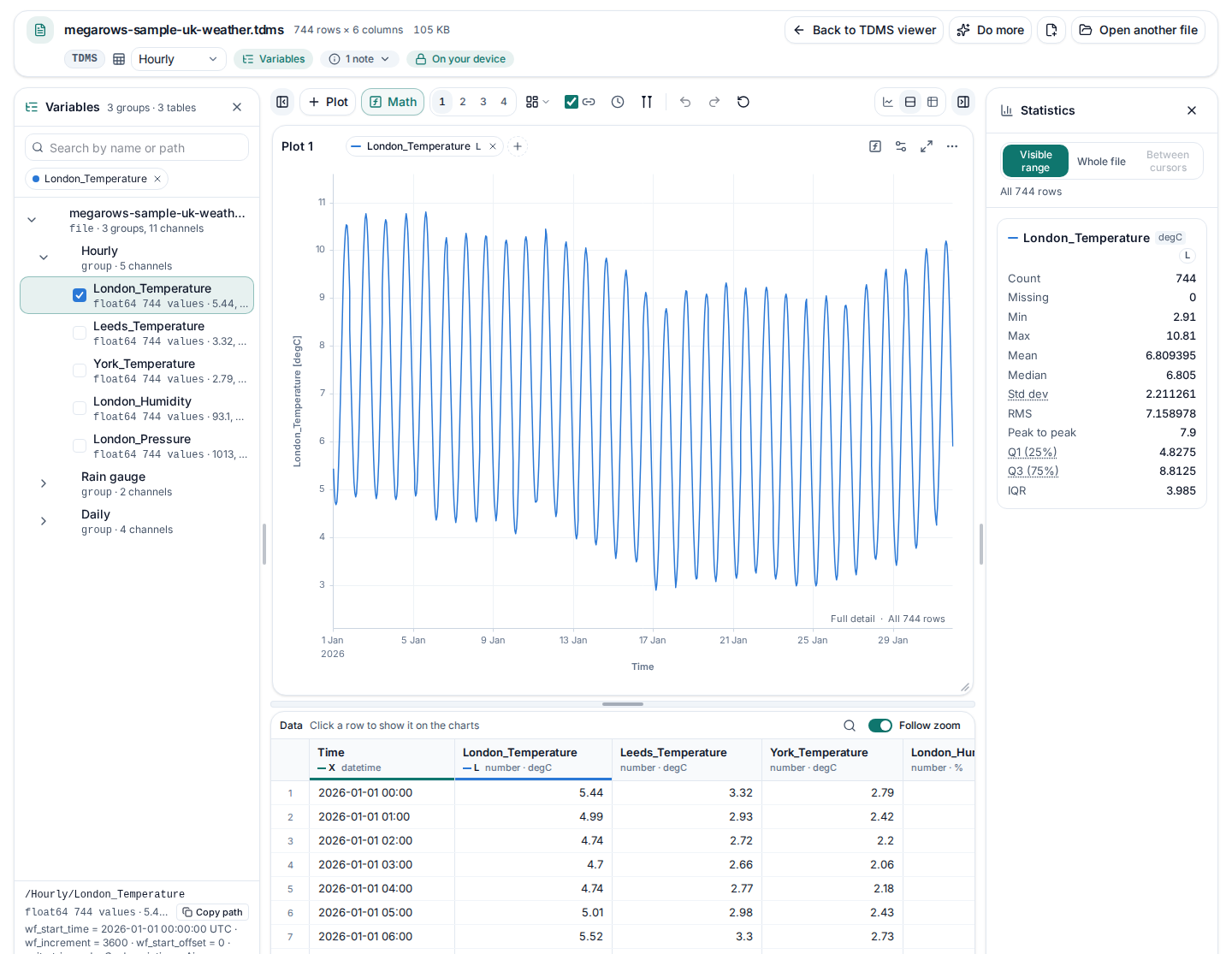Add a channel to Plot 1
Screen dimensions: 1232x954
tap(518, 146)
